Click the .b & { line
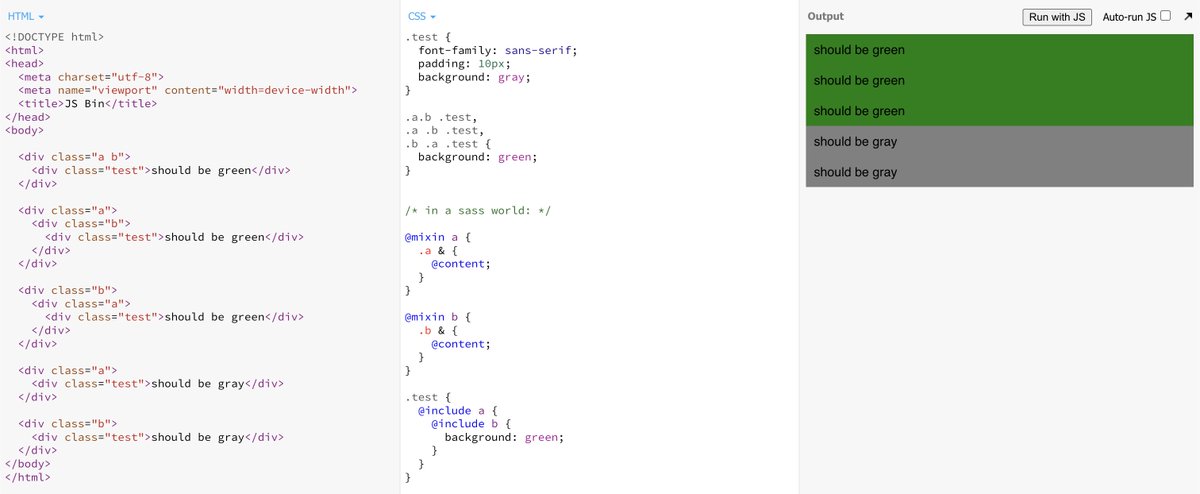1200x494 pixels. (437, 330)
